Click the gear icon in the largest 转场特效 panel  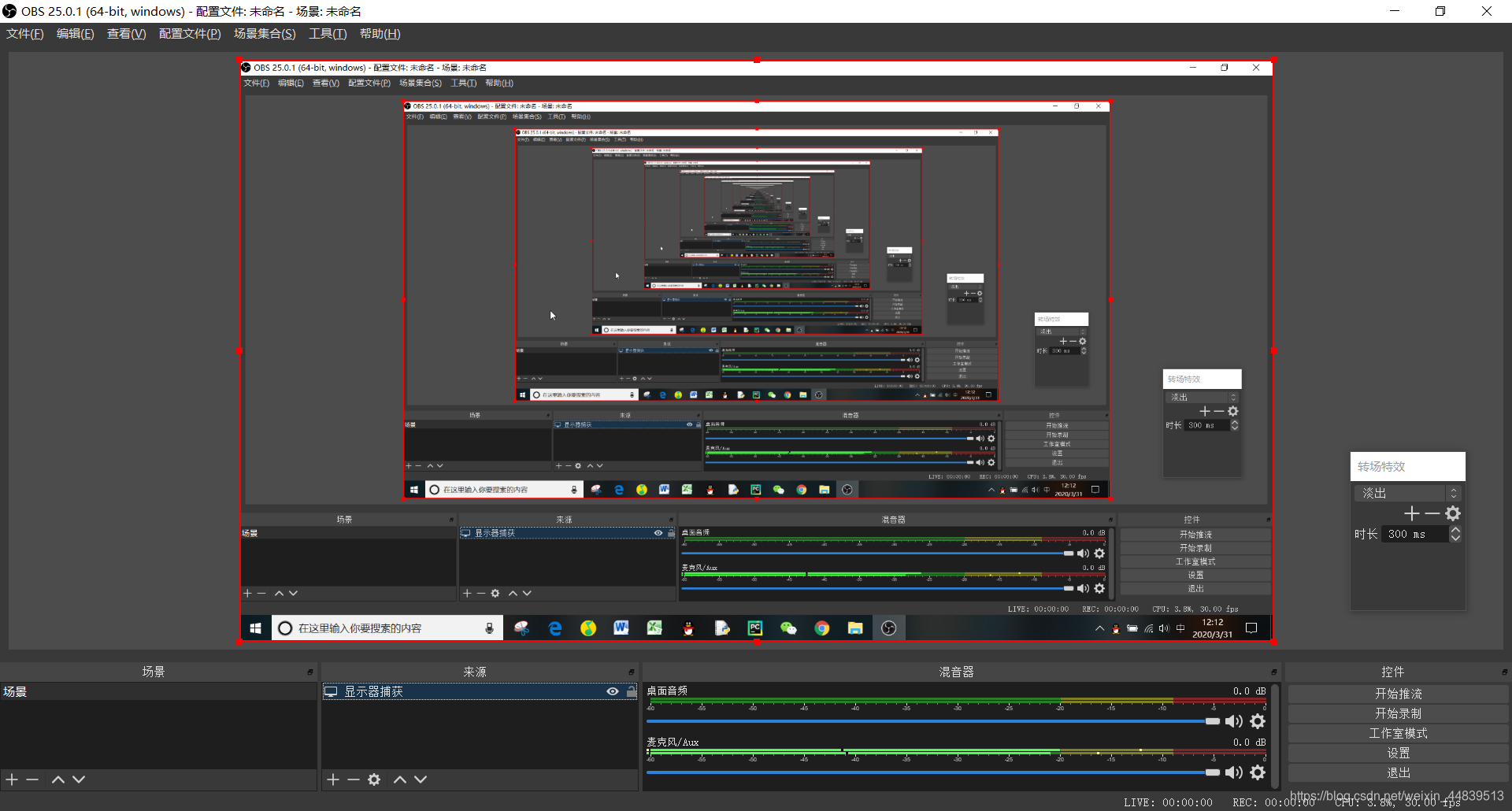click(x=1453, y=513)
